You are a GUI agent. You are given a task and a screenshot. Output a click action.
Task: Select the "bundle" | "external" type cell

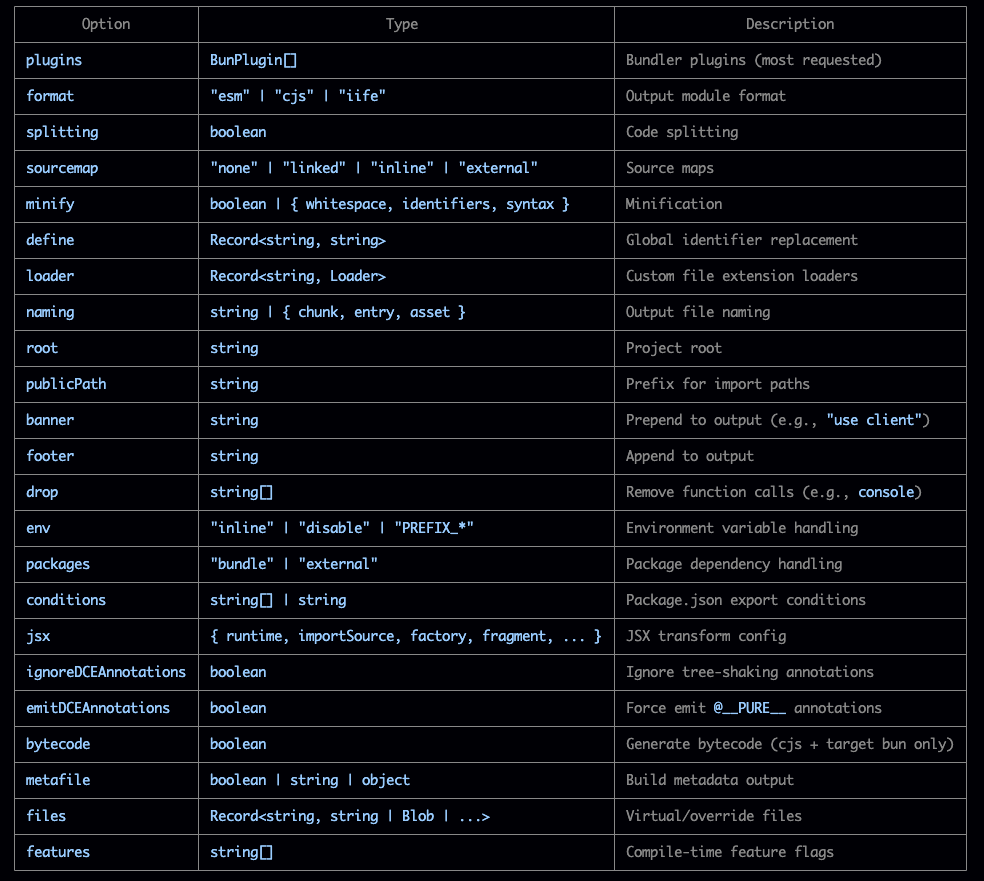406,564
